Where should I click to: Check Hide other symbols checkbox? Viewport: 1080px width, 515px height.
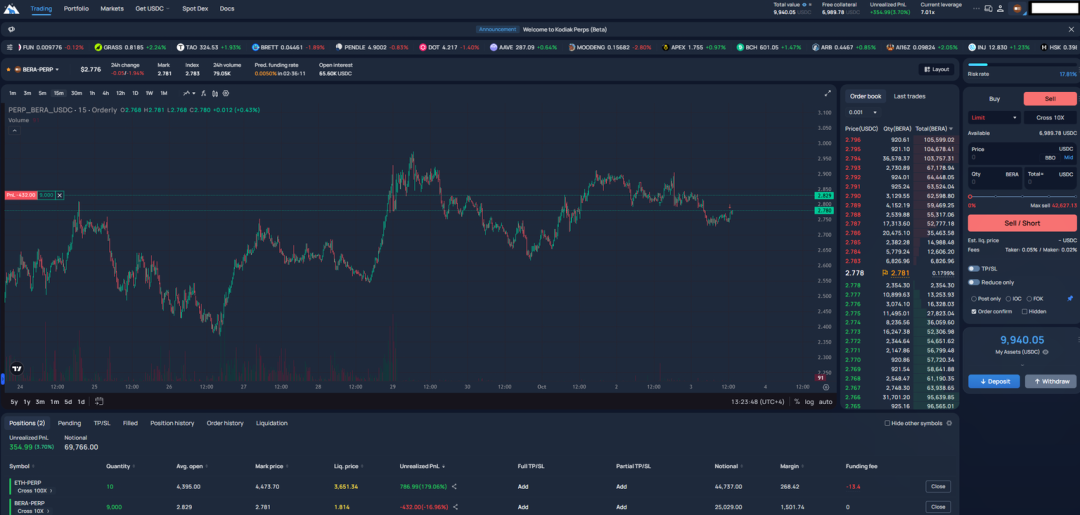887,423
